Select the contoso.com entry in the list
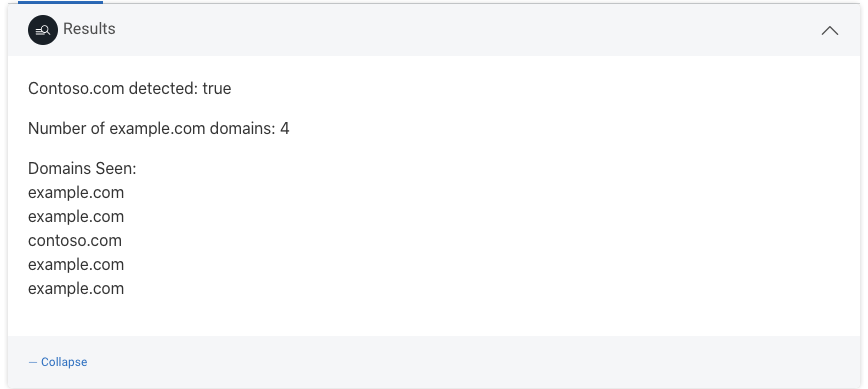Image resolution: width=868 pixels, height=389 pixels. tap(75, 241)
